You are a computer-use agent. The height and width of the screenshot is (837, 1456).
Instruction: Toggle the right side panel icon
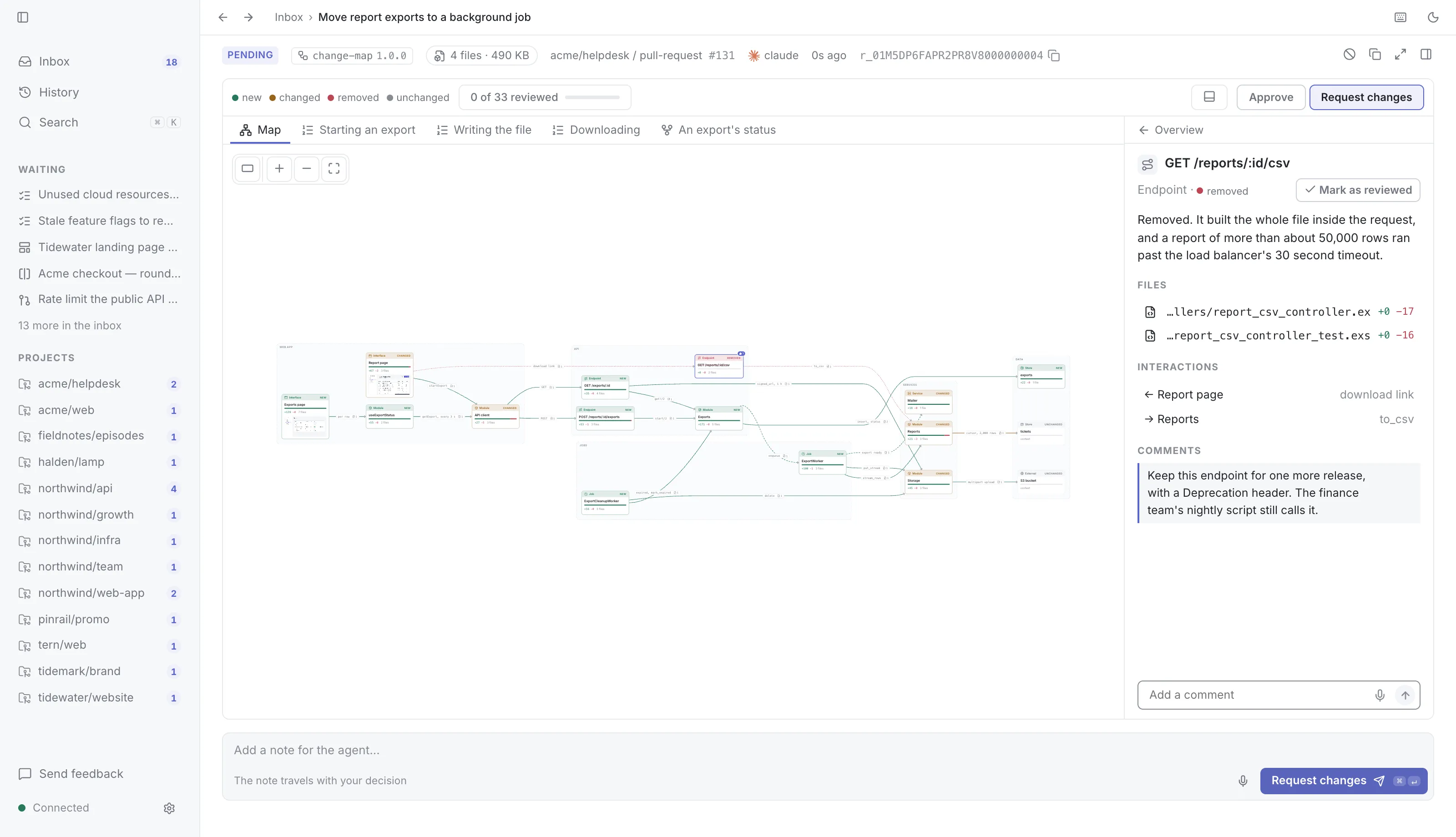click(x=1426, y=55)
